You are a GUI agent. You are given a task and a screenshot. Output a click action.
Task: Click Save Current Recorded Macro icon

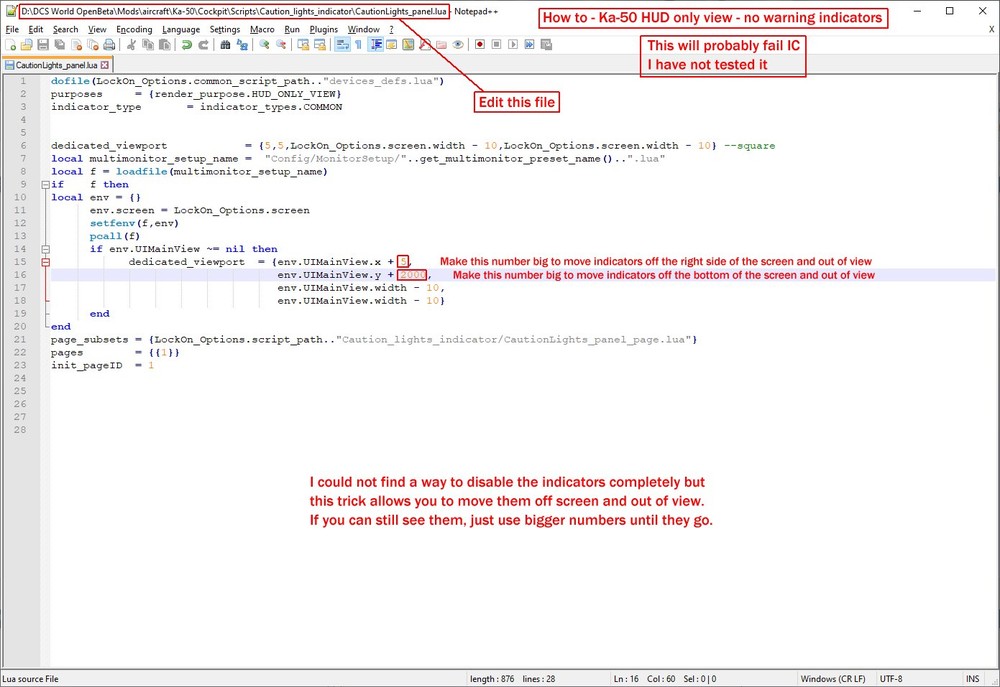547,45
